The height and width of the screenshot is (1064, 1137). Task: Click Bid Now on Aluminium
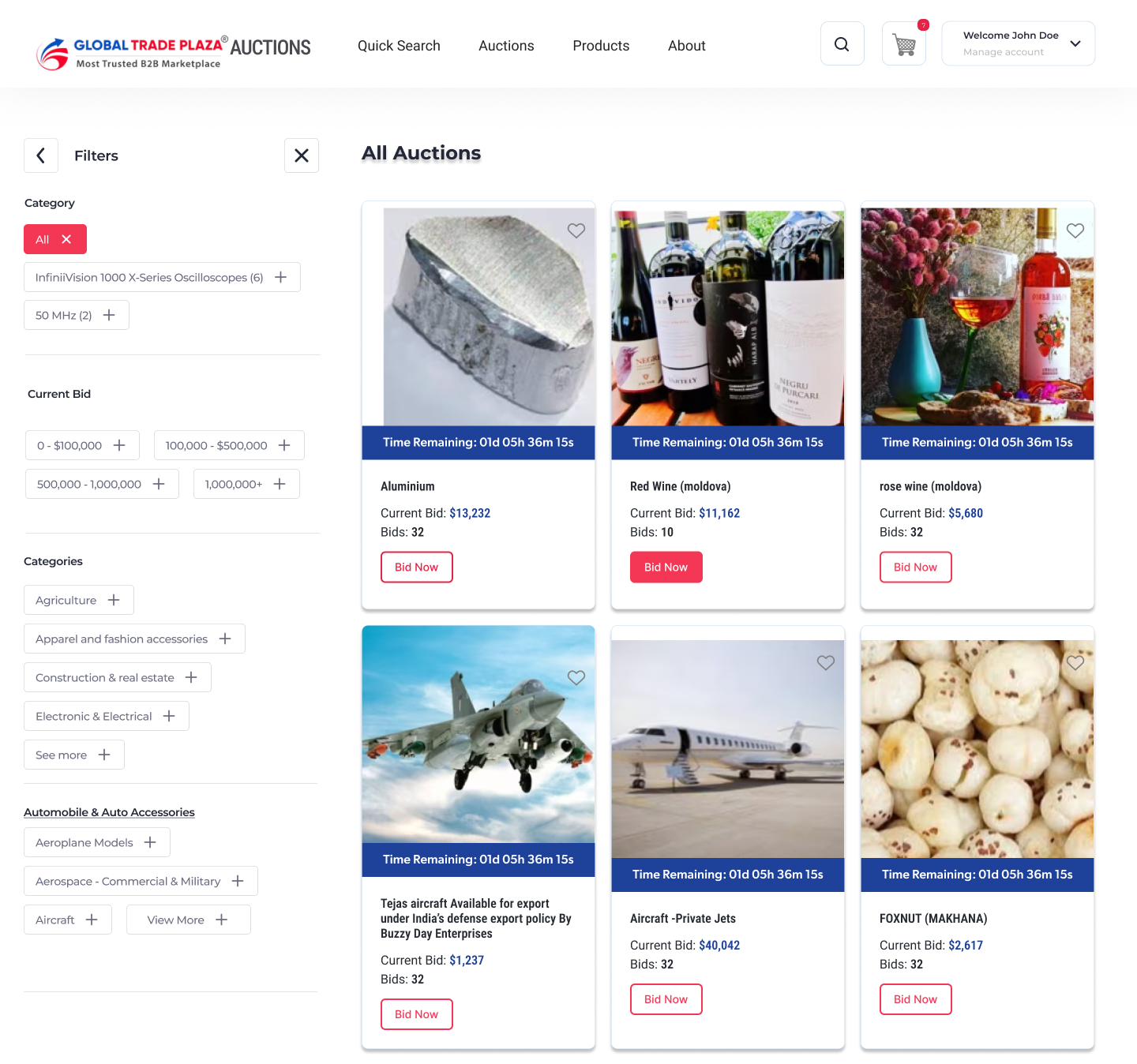[x=417, y=567]
